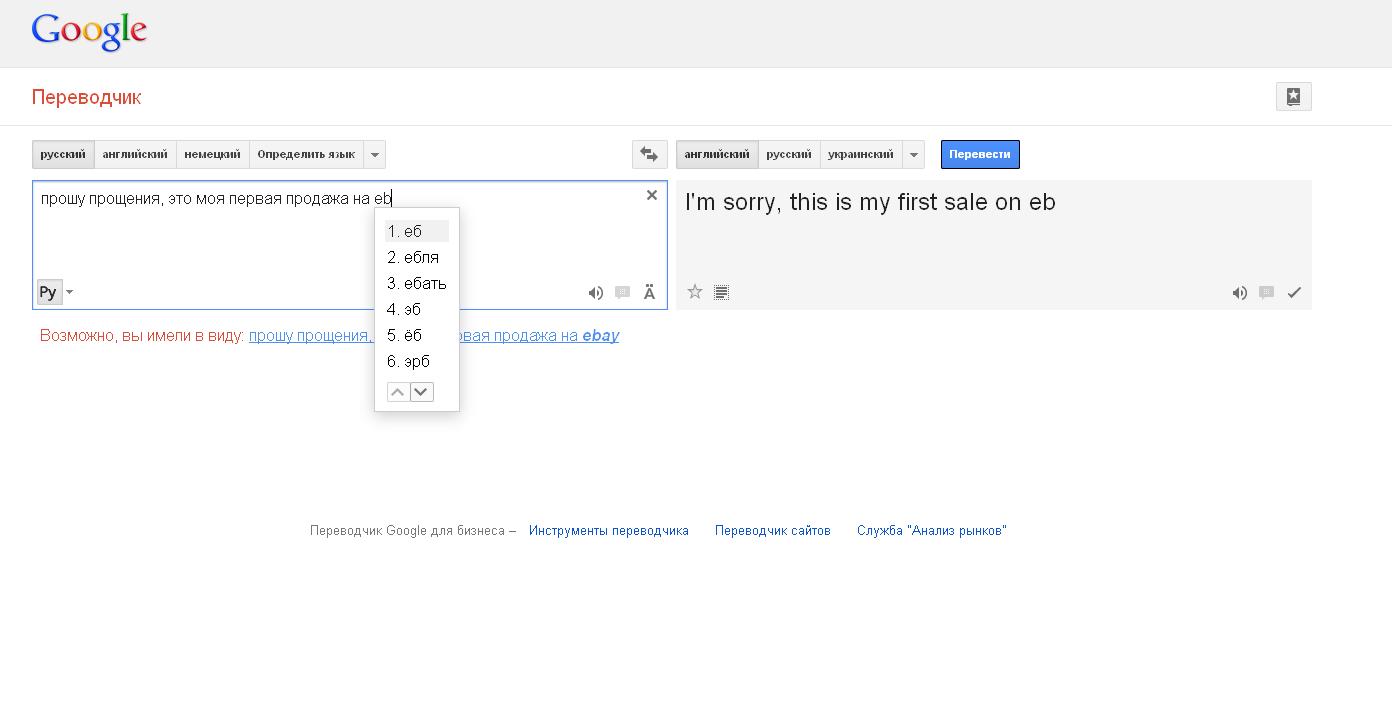Click the source example-usage speech bubble icon
This screenshot has width=1392, height=716.
point(622,293)
